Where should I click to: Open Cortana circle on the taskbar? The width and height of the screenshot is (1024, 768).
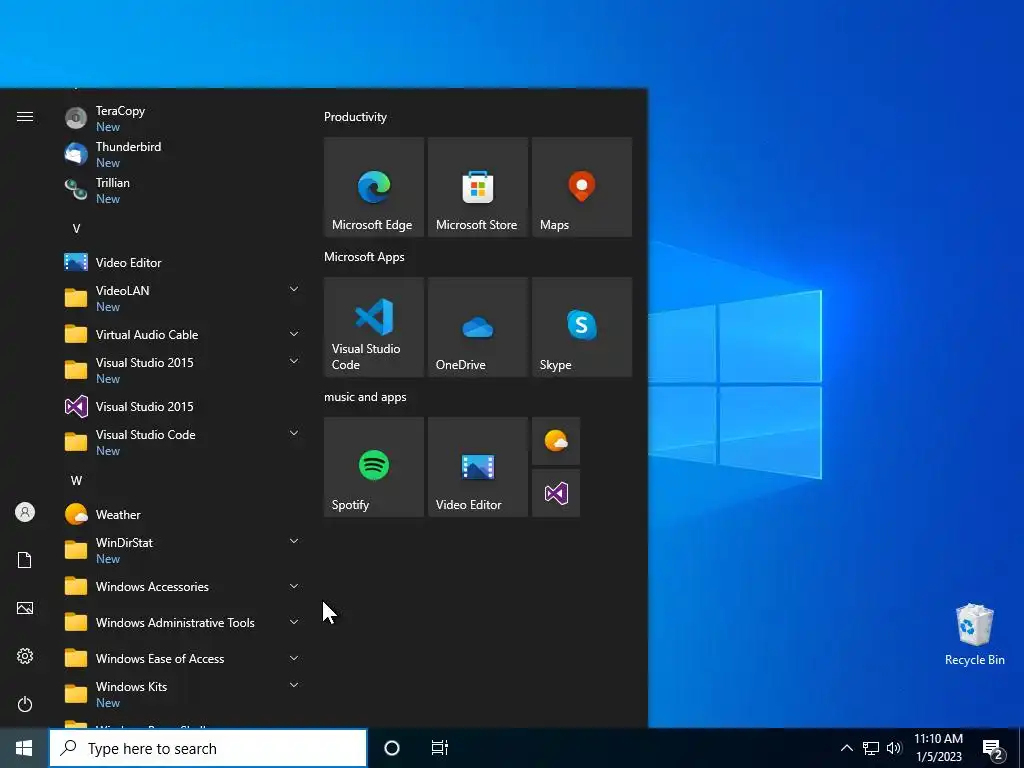pyautogui.click(x=392, y=748)
